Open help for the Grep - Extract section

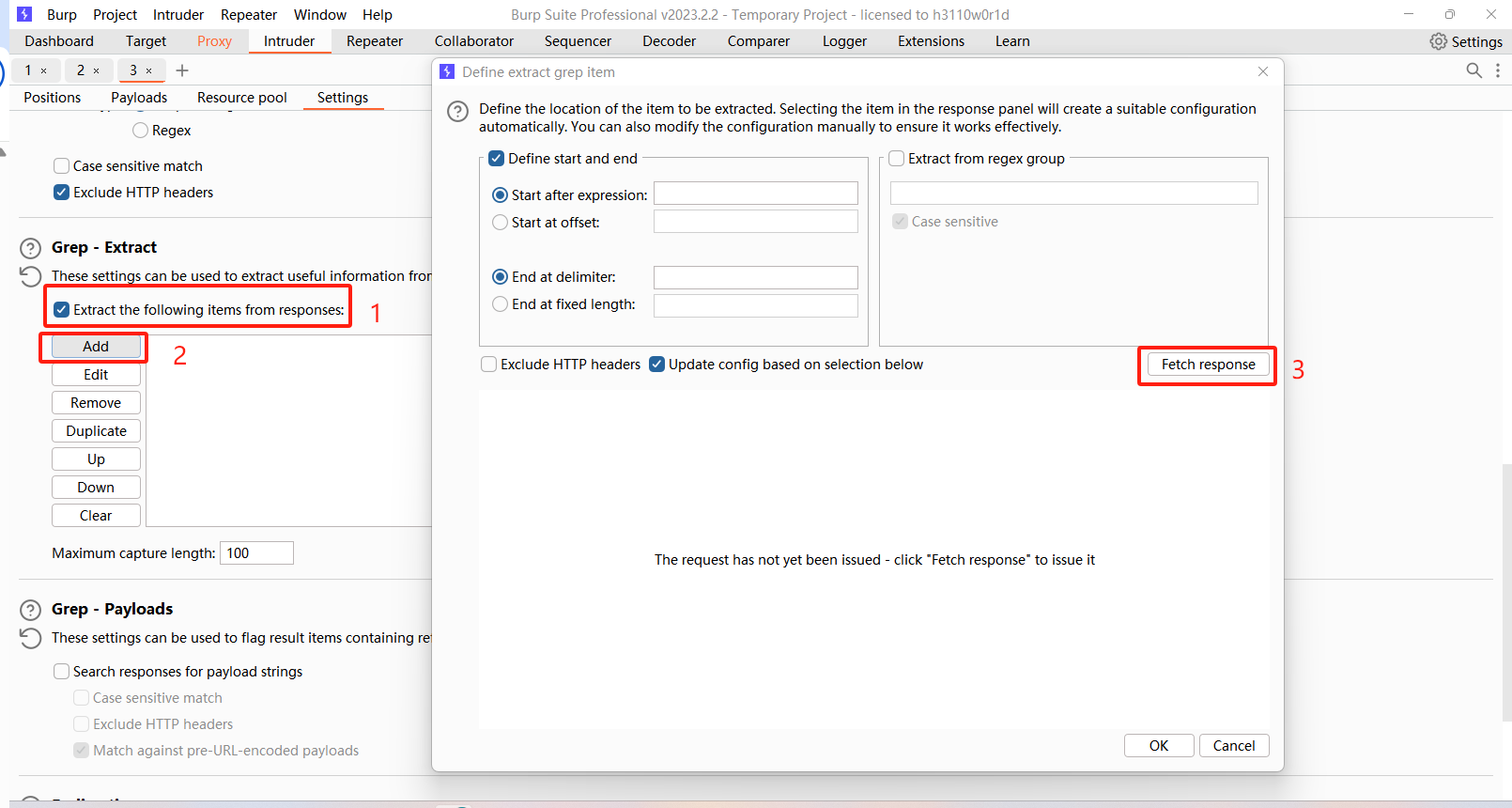click(31, 248)
